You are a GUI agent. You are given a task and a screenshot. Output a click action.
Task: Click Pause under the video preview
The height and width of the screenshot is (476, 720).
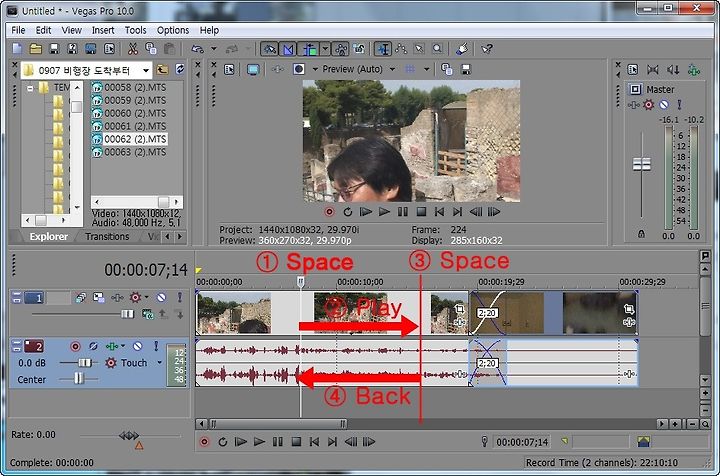point(403,212)
